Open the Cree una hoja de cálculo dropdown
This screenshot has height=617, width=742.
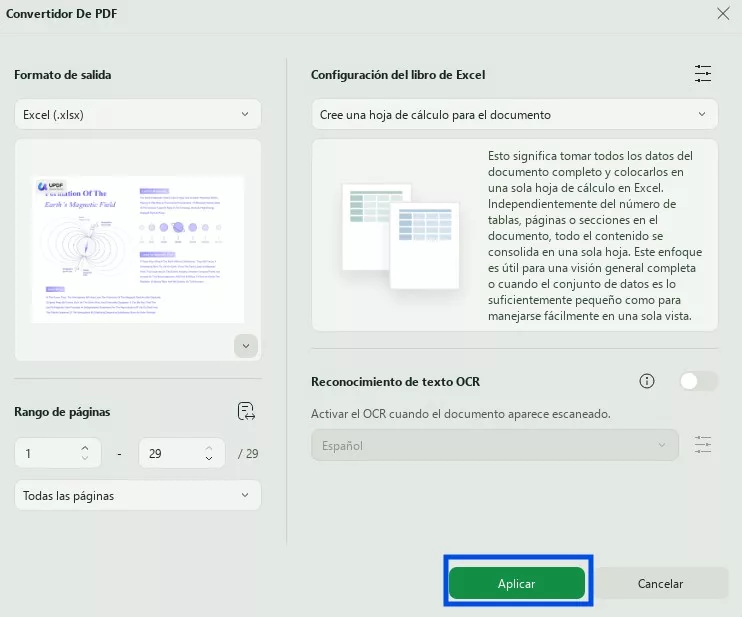pos(514,115)
